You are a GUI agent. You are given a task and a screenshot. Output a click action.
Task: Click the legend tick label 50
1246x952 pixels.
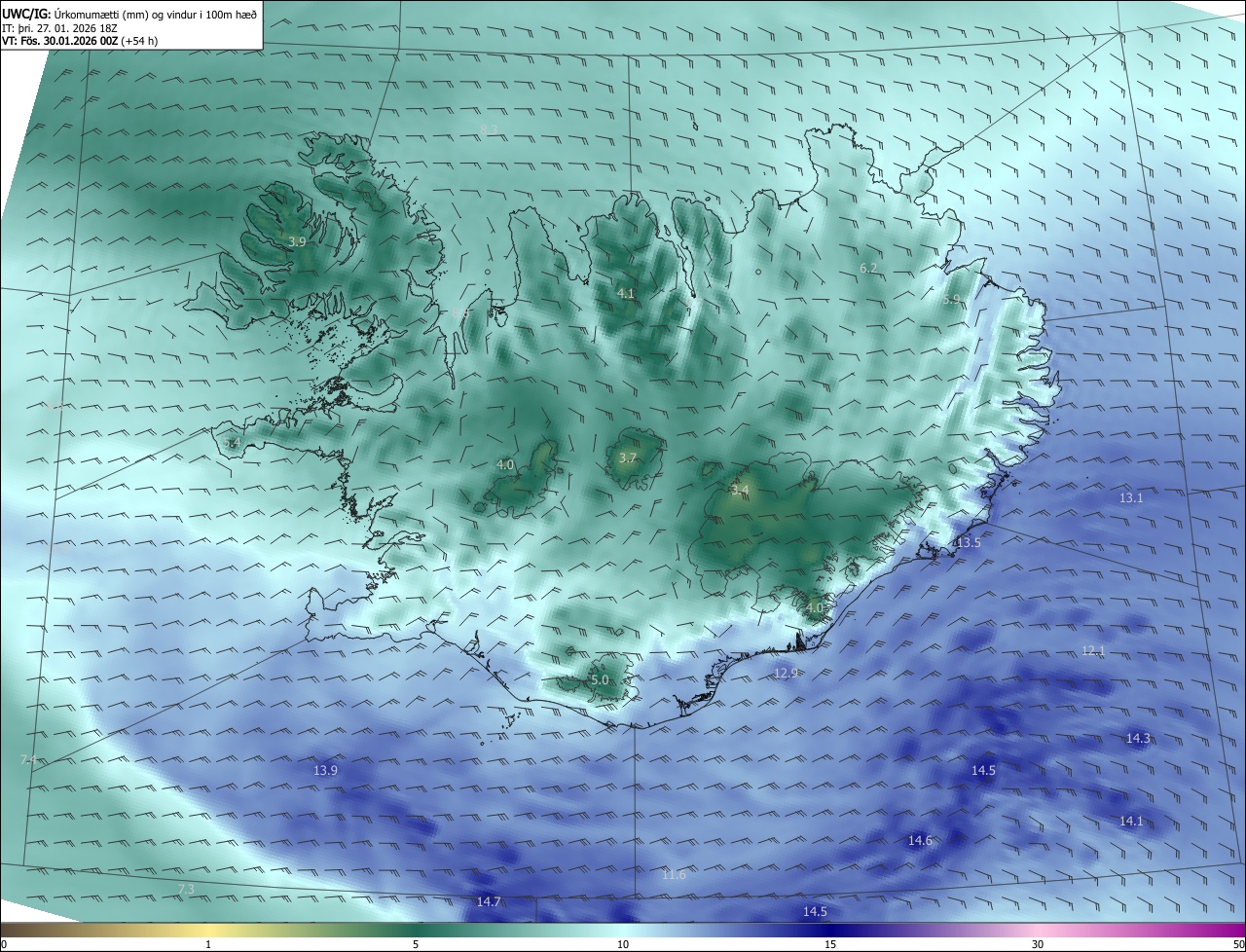pyautogui.click(x=1238, y=944)
